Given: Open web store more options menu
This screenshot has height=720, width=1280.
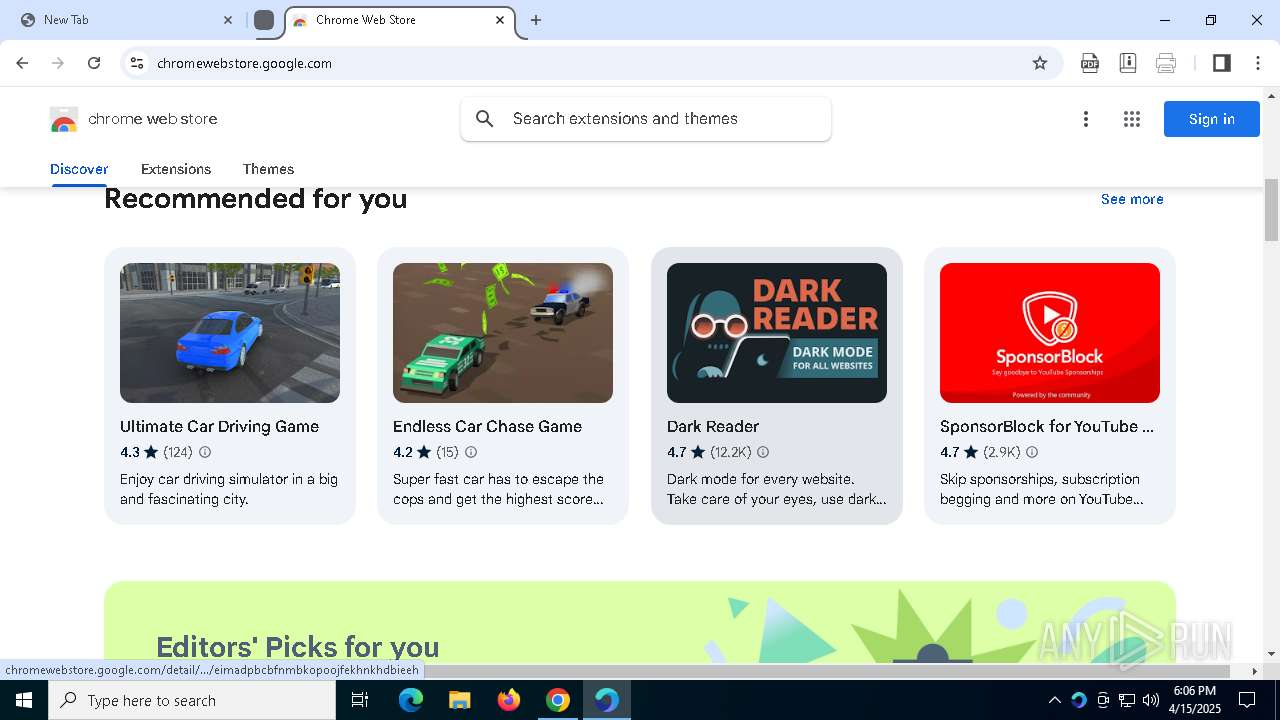Looking at the screenshot, I should coord(1086,119).
